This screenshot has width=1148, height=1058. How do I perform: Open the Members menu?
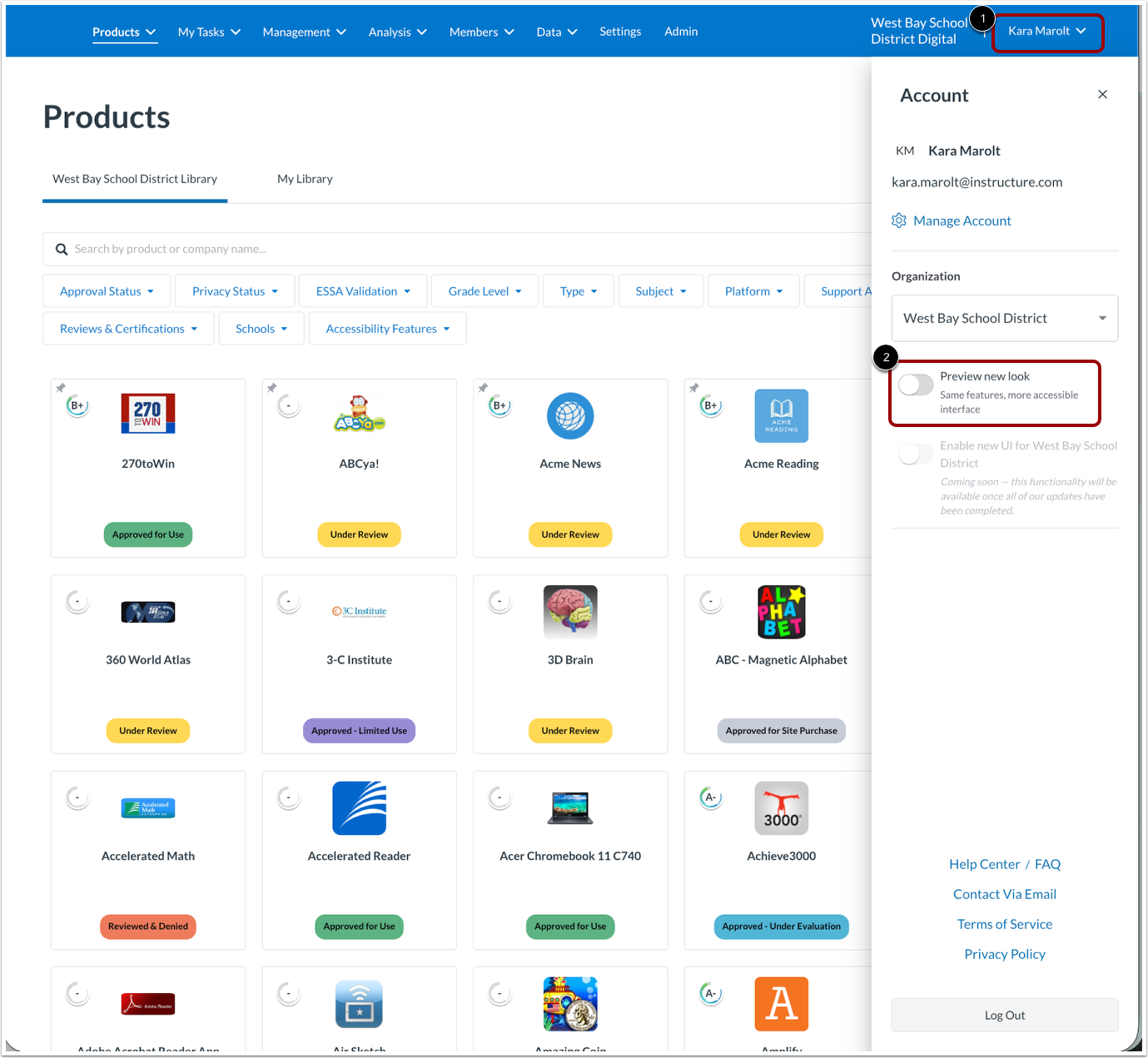coord(481,32)
